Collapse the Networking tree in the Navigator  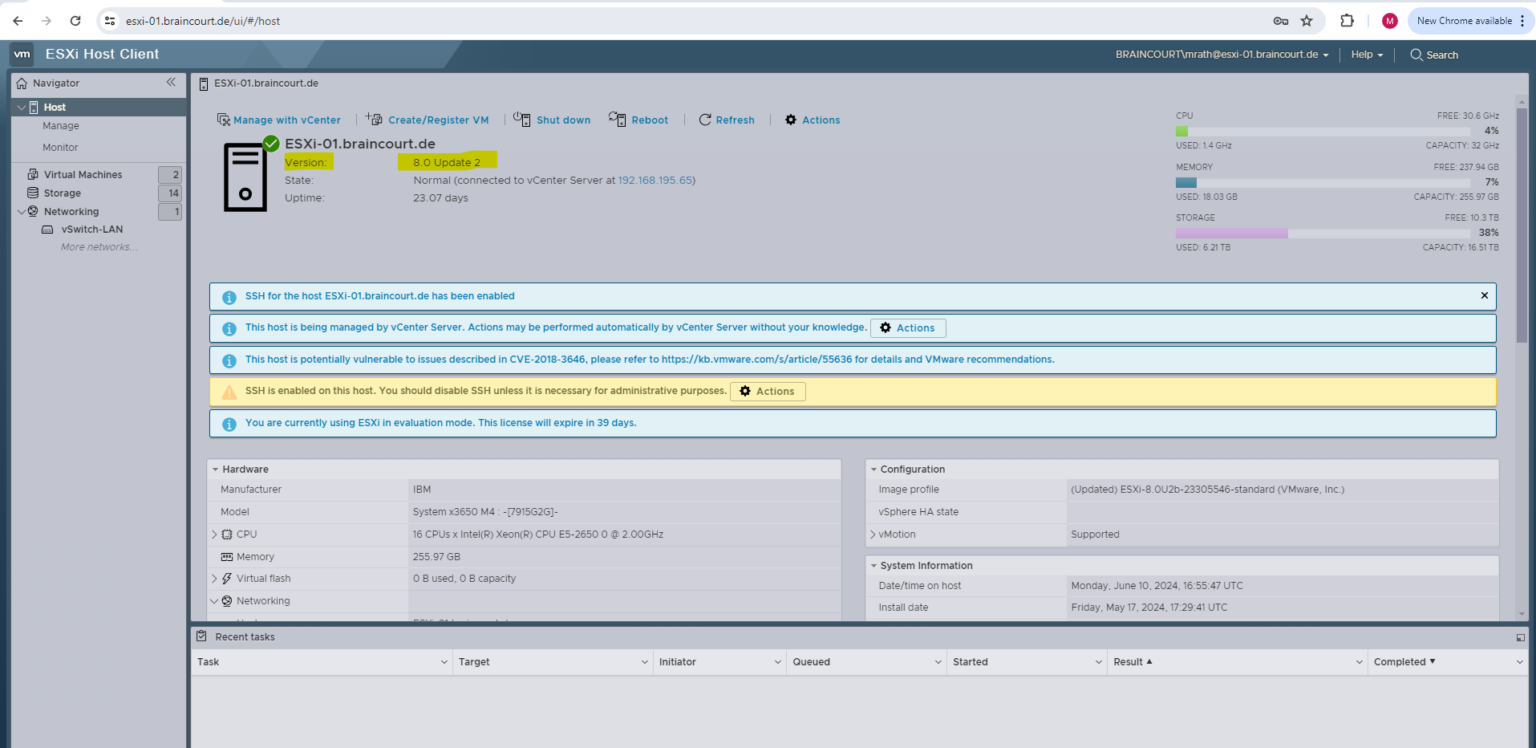coord(22,212)
